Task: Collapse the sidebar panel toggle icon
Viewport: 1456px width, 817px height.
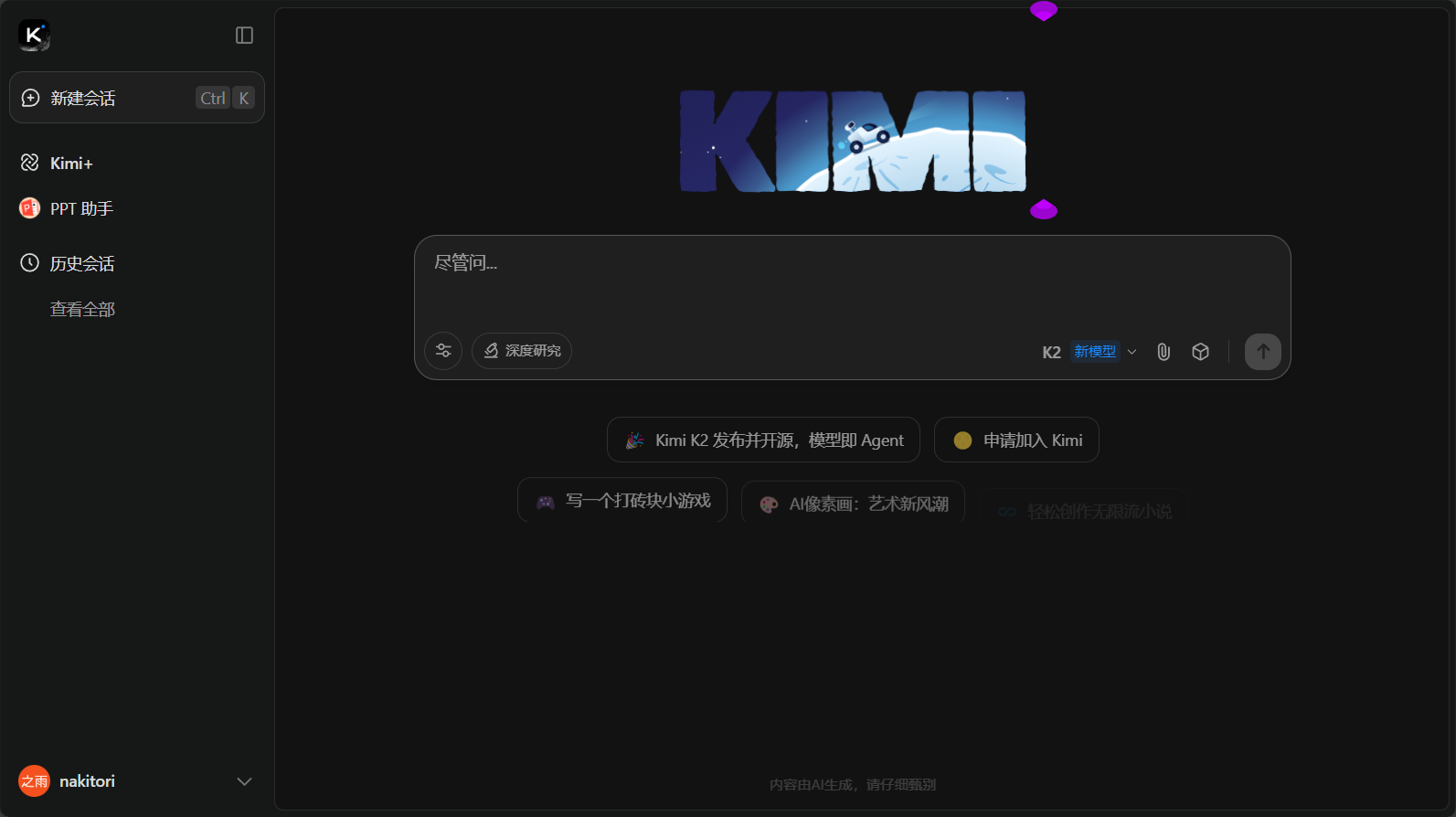Action: (x=244, y=35)
